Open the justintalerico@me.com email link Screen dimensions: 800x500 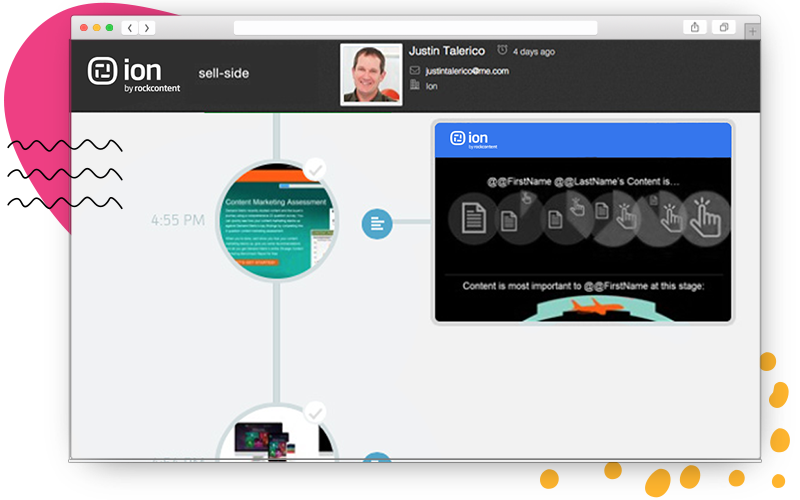click(x=466, y=71)
